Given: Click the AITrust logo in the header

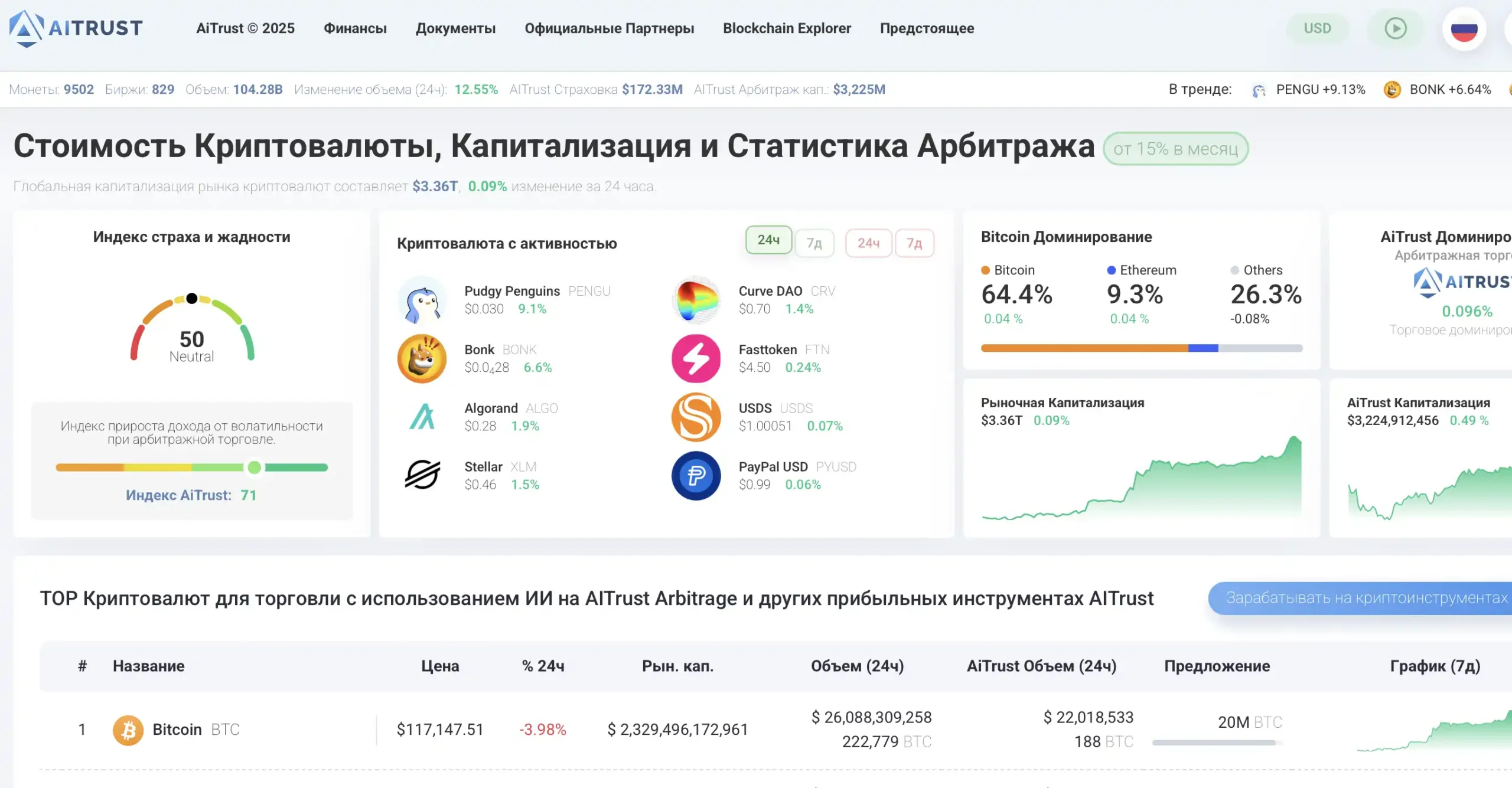Looking at the screenshot, I should [76, 28].
